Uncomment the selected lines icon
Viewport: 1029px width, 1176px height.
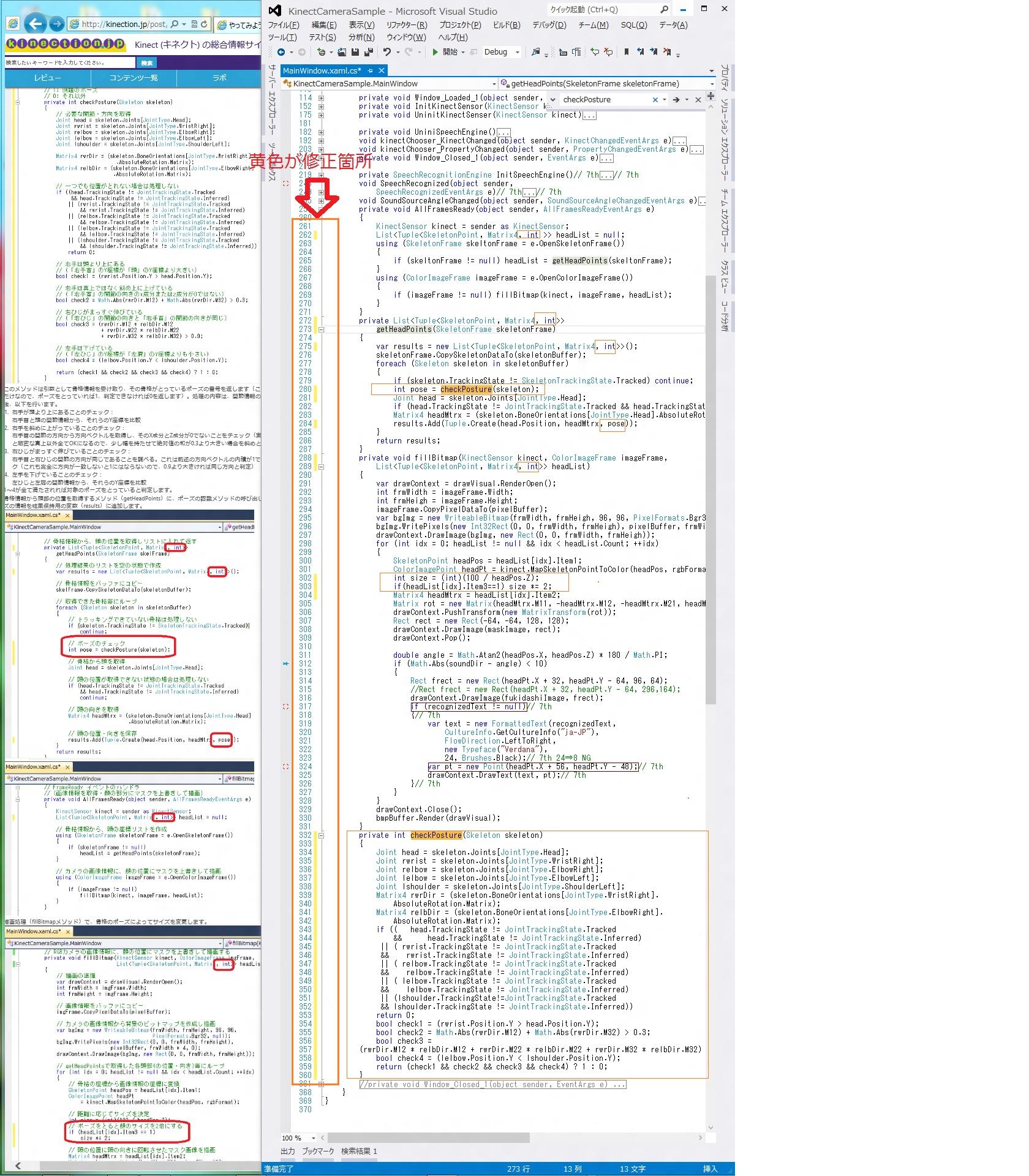(x=608, y=52)
